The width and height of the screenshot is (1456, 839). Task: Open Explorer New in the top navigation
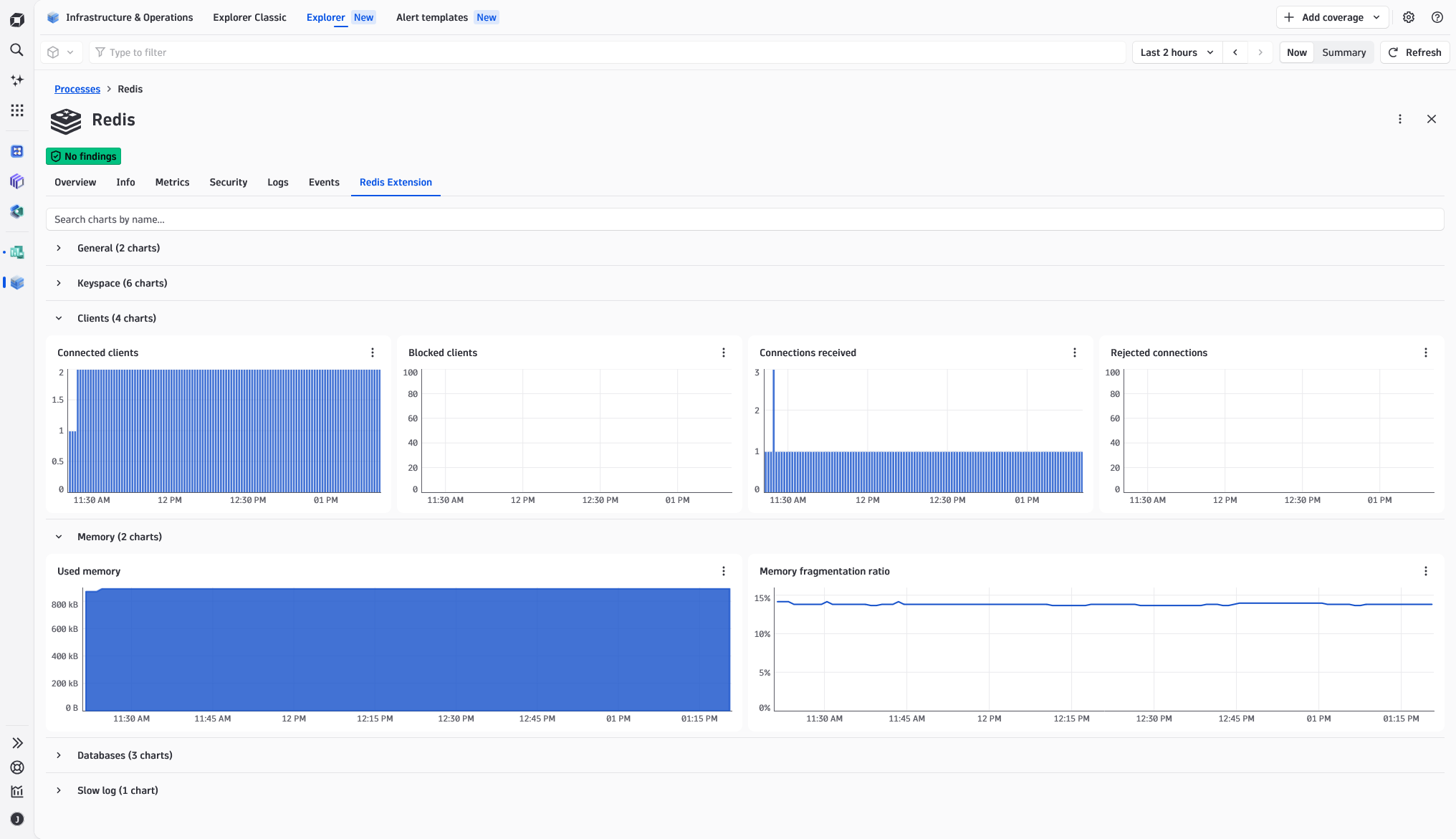[x=340, y=17]
